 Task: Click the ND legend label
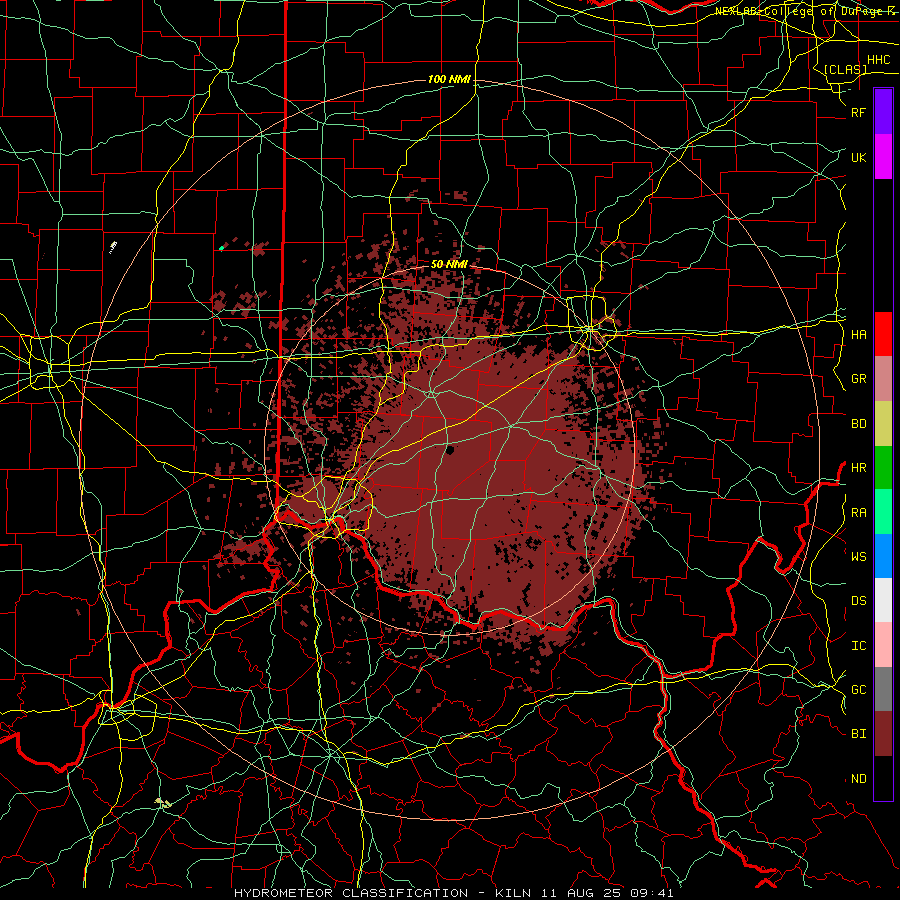(x=858, y=779)
